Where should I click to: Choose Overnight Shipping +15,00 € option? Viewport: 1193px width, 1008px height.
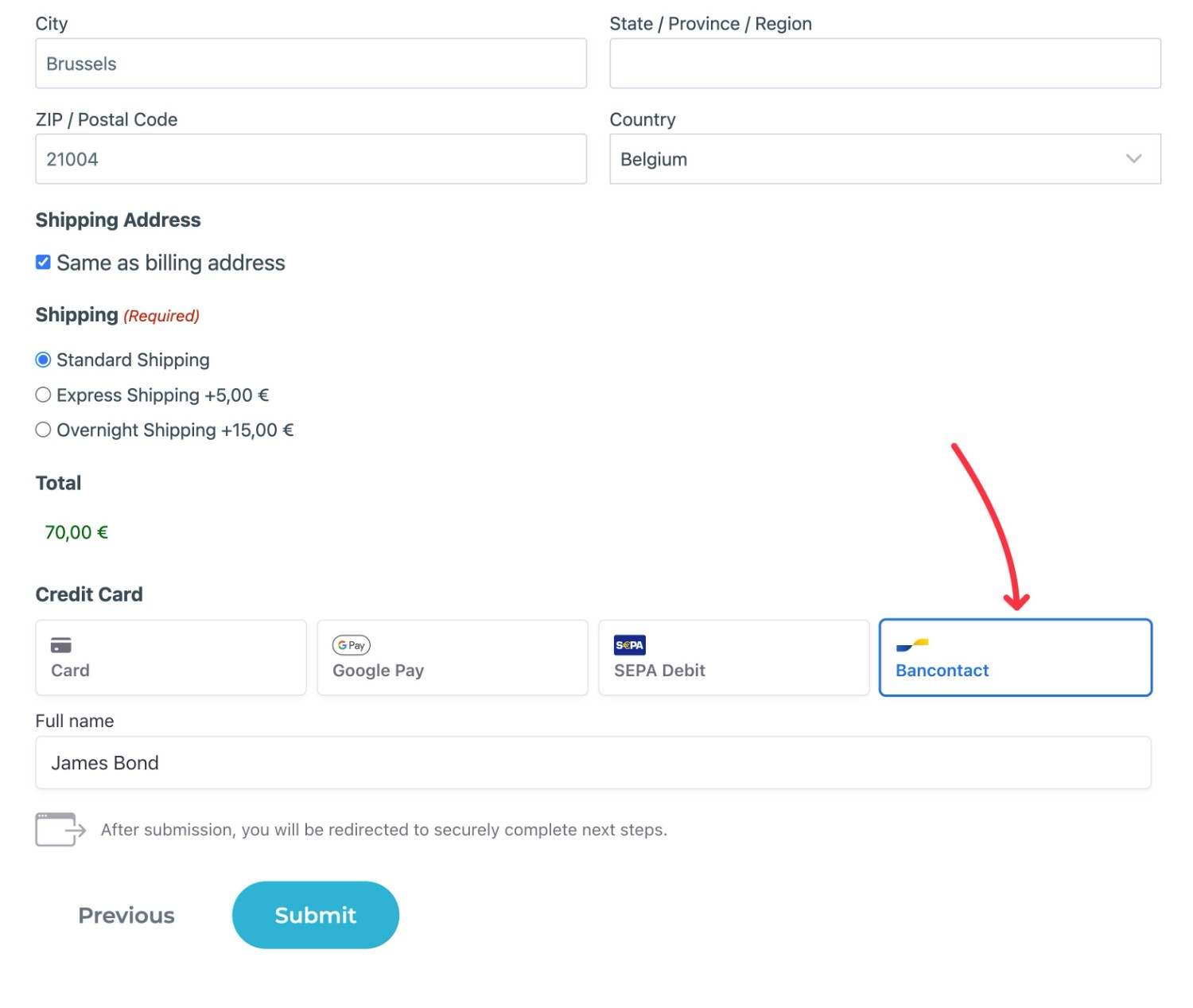coord(44,430)
